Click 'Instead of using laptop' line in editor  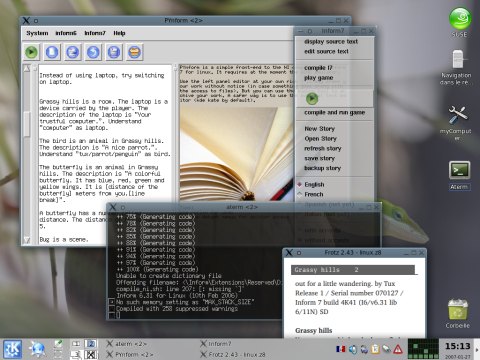tap(102, 76)
